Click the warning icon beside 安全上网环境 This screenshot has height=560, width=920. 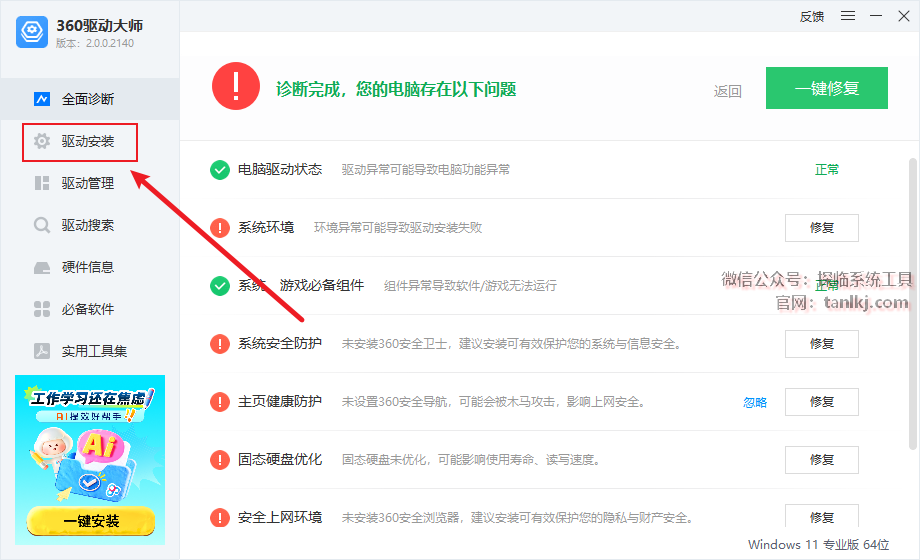[220, 517]
